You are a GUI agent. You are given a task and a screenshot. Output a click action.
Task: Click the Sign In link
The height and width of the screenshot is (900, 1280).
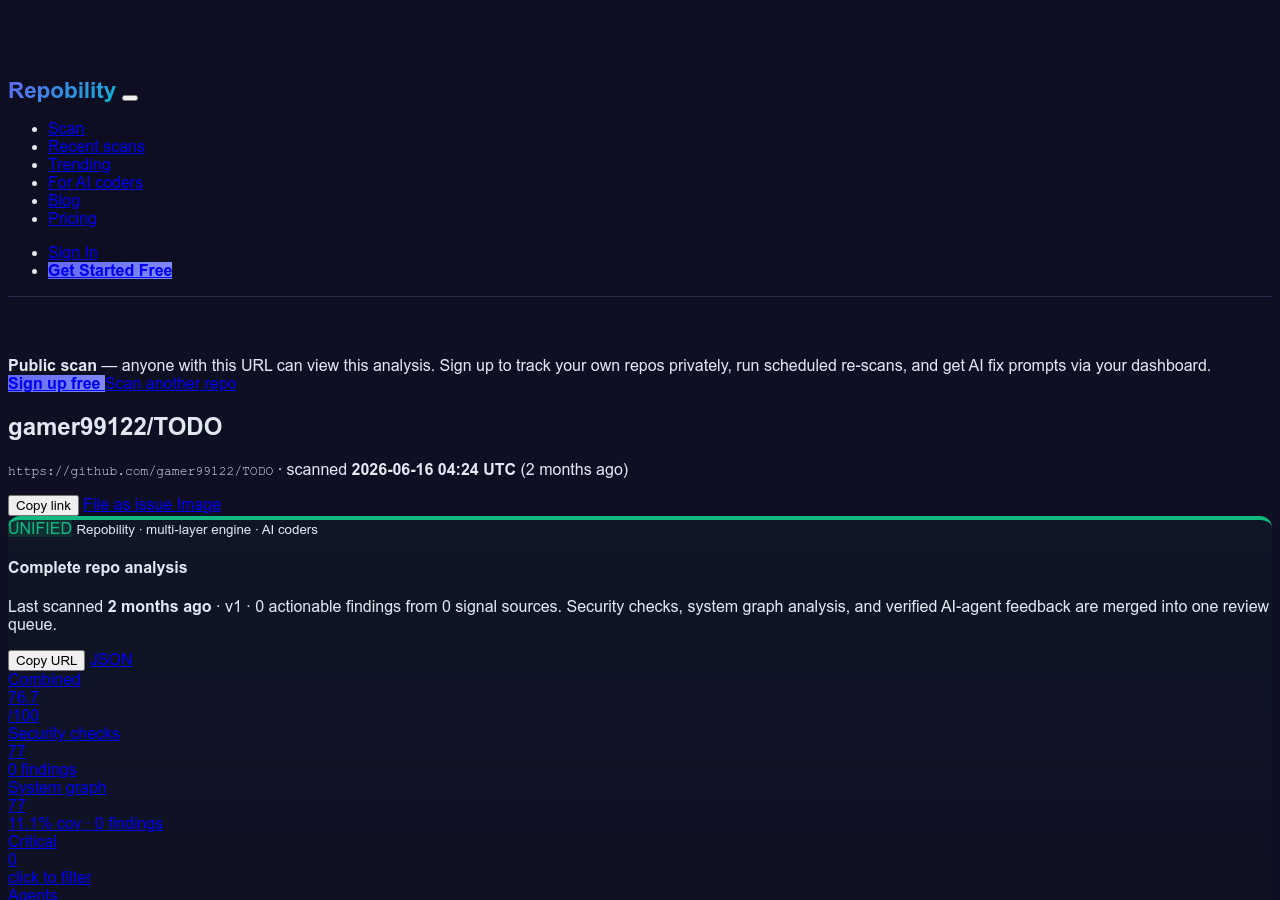click(73, 252)
